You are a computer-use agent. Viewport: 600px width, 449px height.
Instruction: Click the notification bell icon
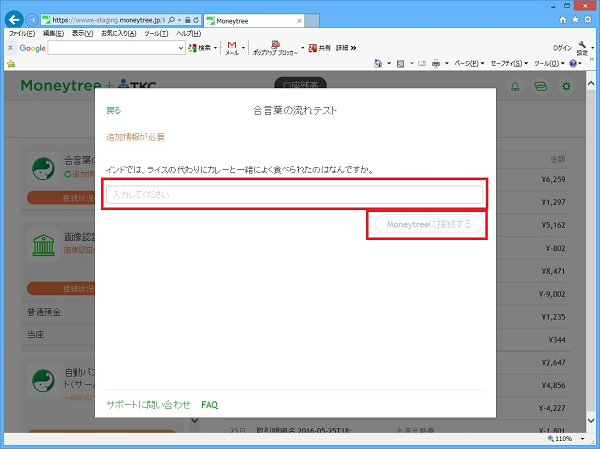click(515, 87)
